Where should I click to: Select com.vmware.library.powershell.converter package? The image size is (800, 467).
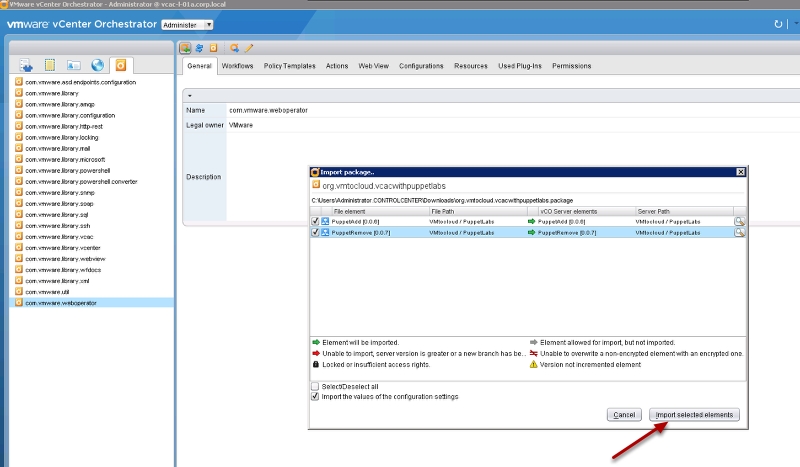pos(81,181)
